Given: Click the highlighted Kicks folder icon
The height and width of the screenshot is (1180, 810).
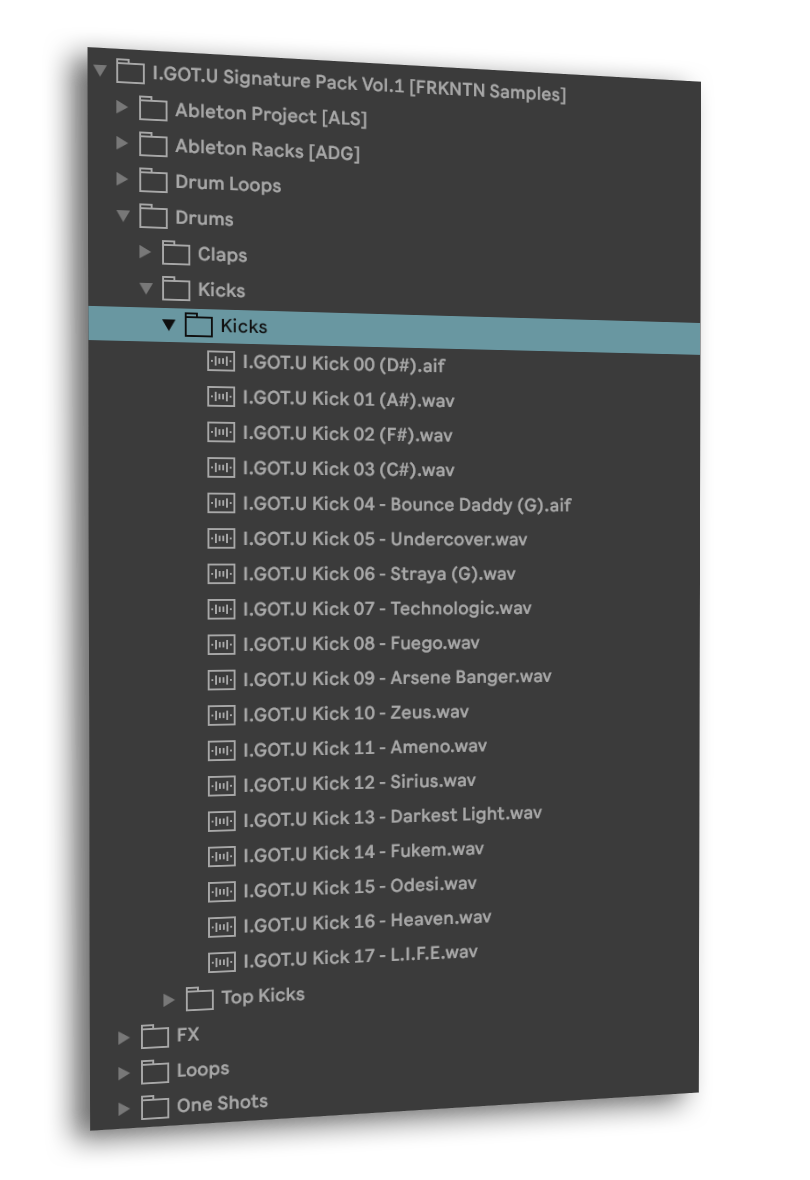Looking at the screenshot, I should (x=199, y=324).
